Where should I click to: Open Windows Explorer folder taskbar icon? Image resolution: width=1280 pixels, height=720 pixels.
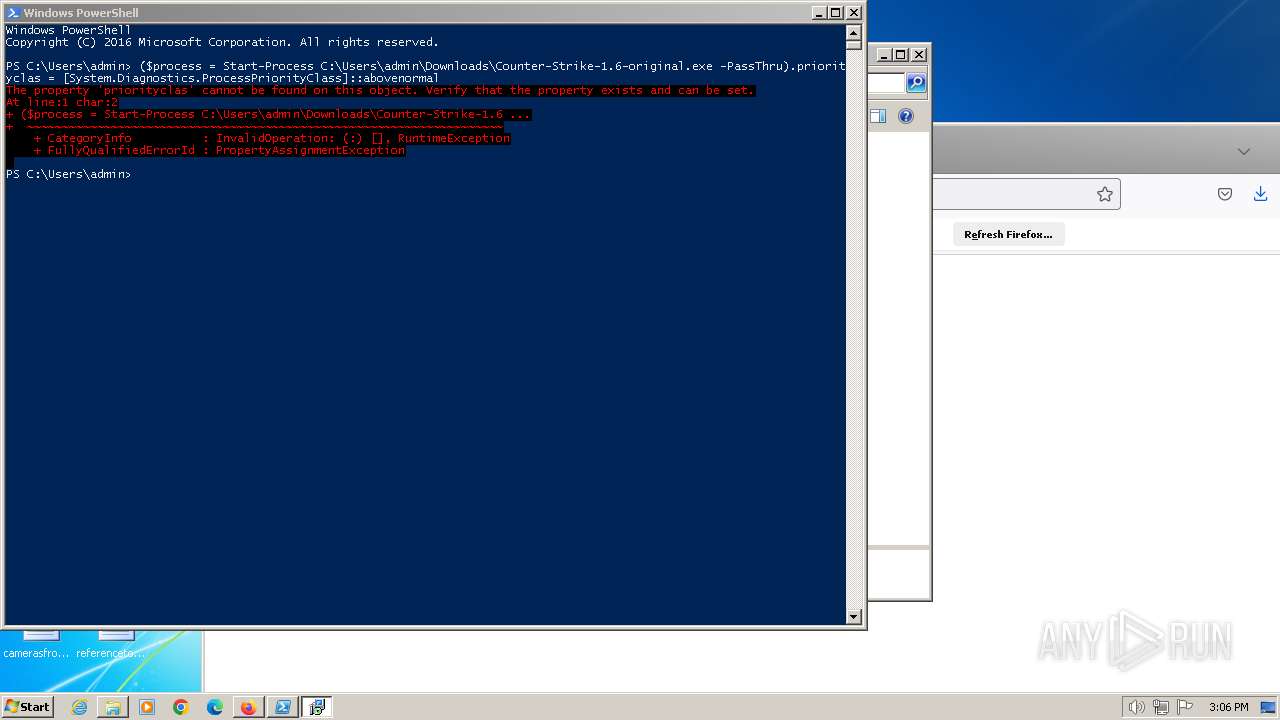click(113, 707)
